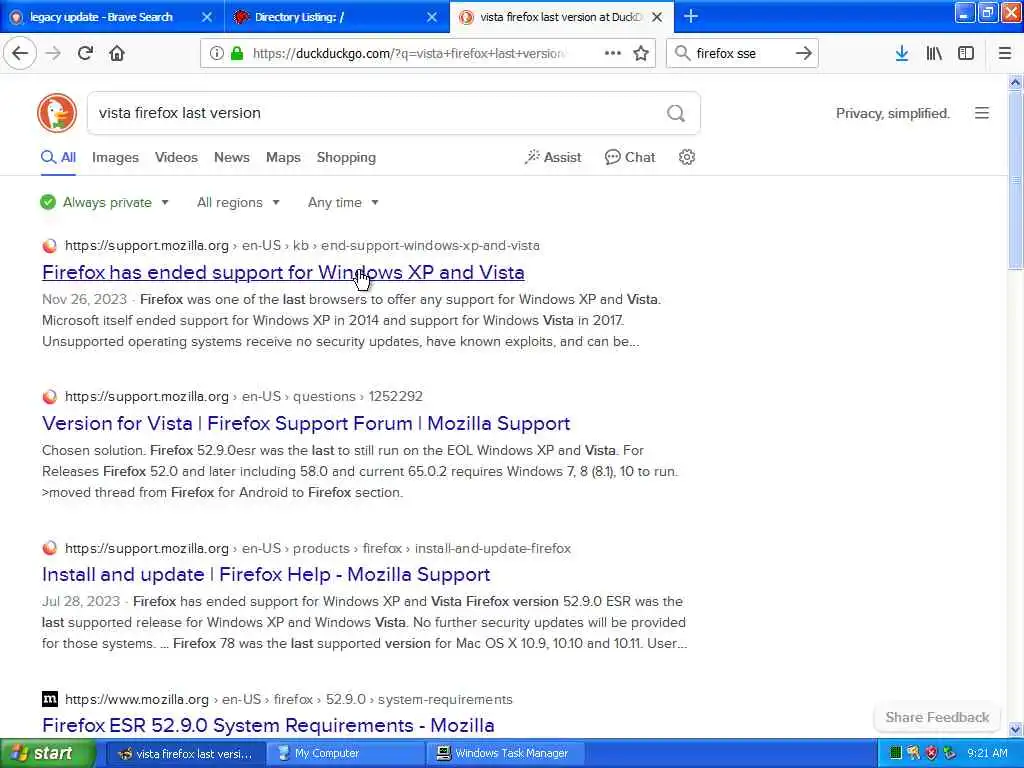Open DuckDuckGo search settings gear
The image size is (1024, 768).
(686, 157)
